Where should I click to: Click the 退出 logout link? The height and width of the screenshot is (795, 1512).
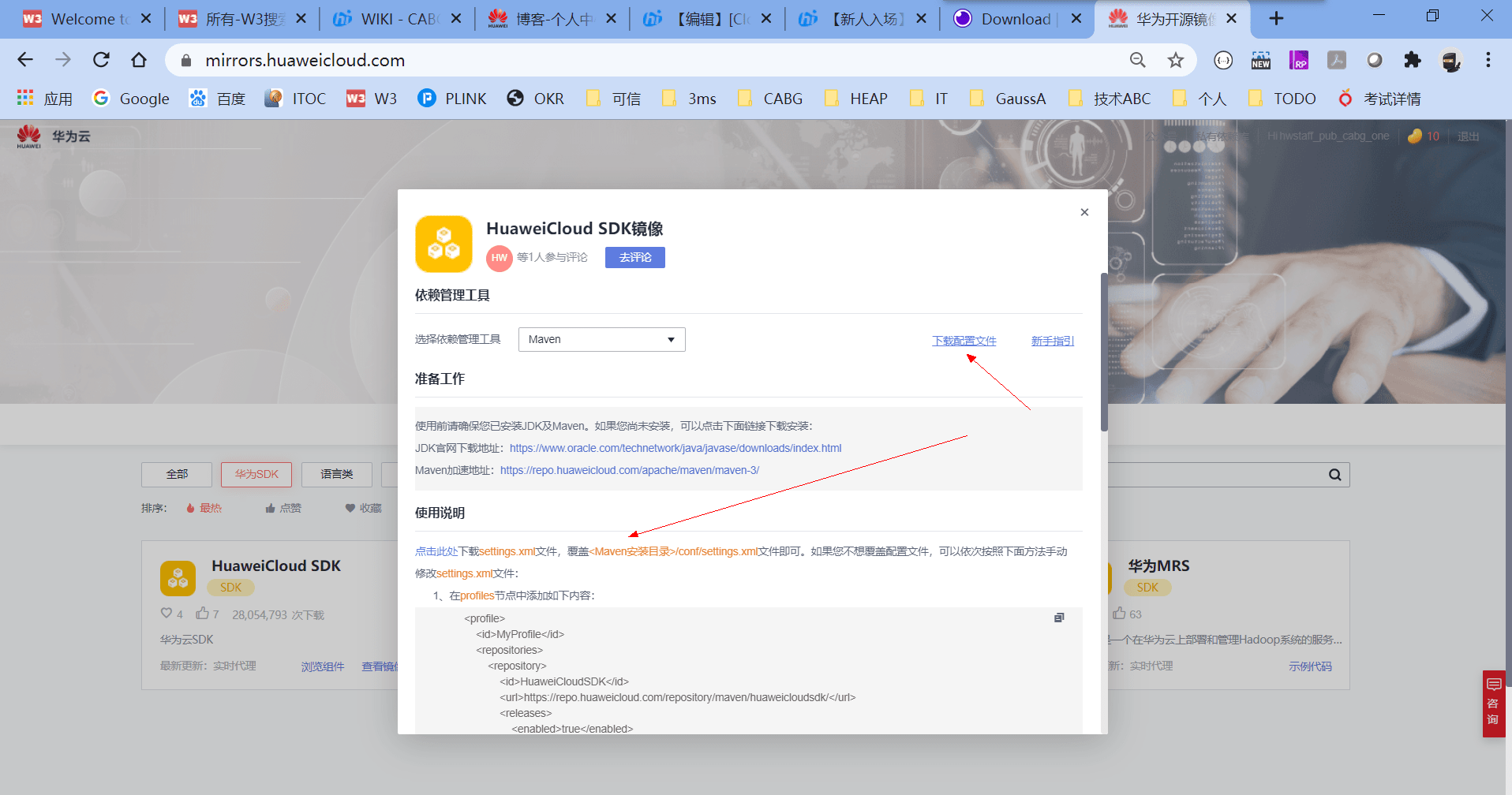1468,136
